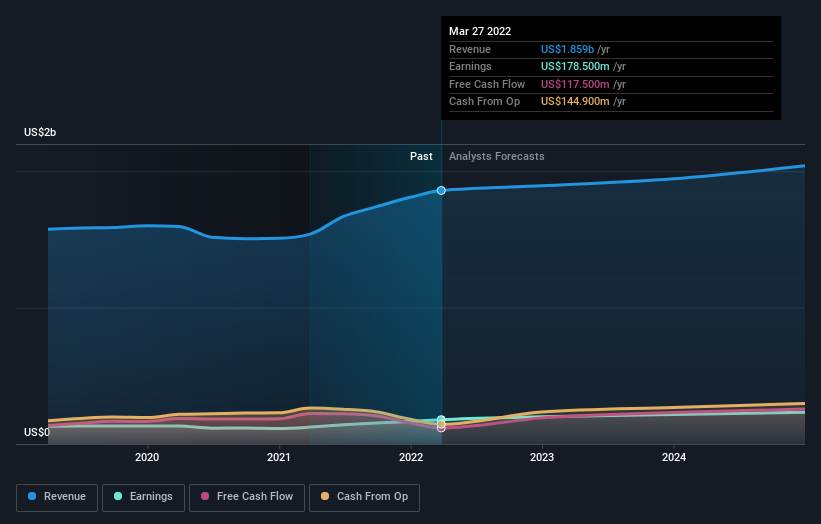Click the US$178.500m earnings value
The width and height of the screenshot is (821, 524).
(575, 66)
